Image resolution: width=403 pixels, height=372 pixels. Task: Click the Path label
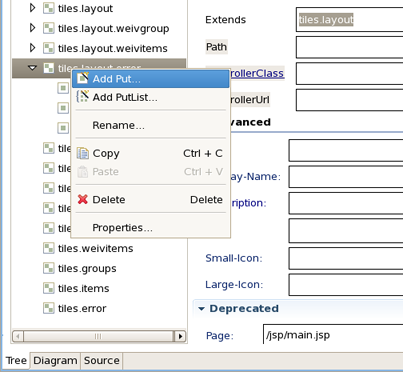tap(216, 47)
